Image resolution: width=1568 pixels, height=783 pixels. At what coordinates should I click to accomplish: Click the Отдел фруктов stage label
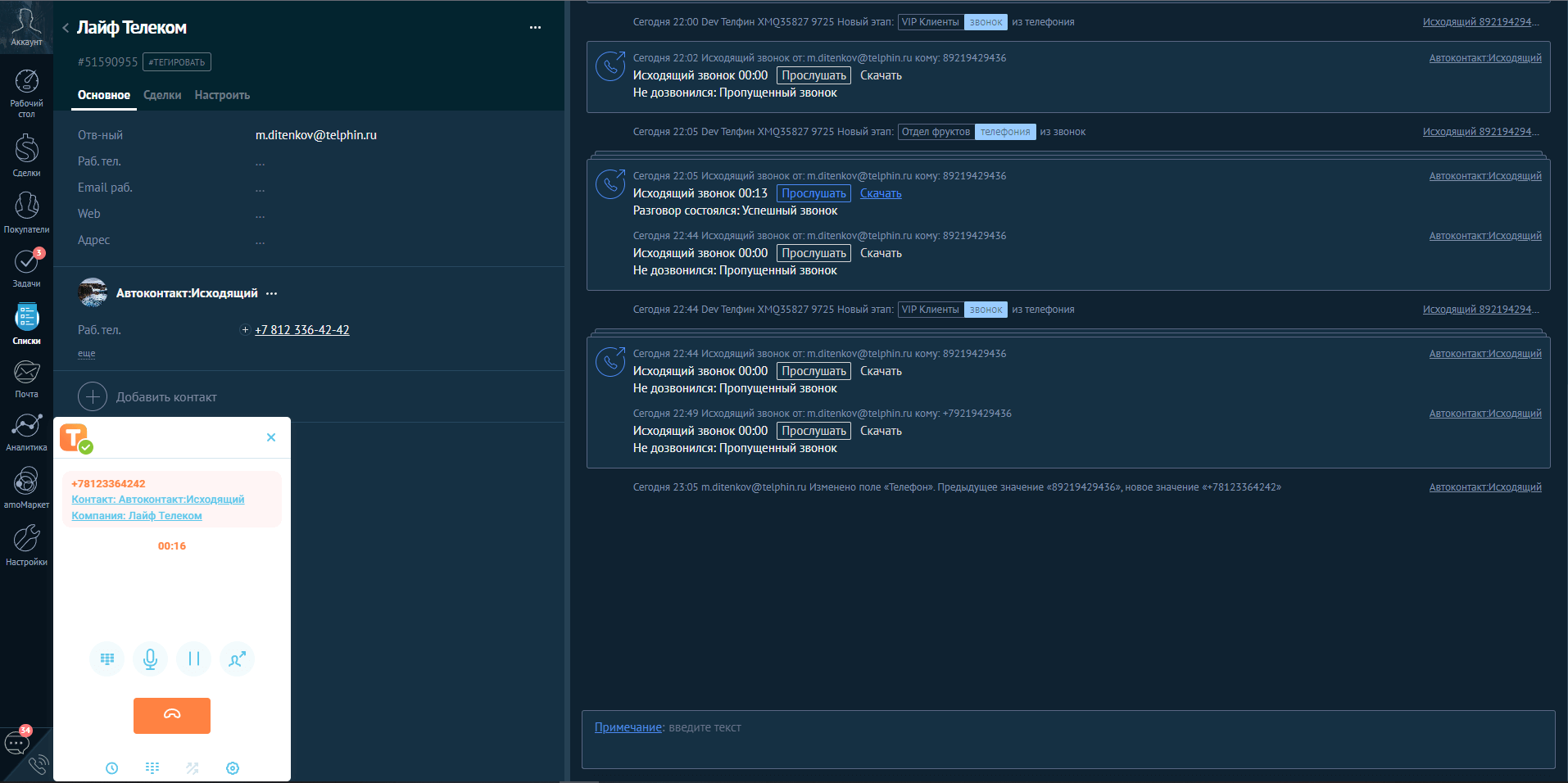[936, 132]
